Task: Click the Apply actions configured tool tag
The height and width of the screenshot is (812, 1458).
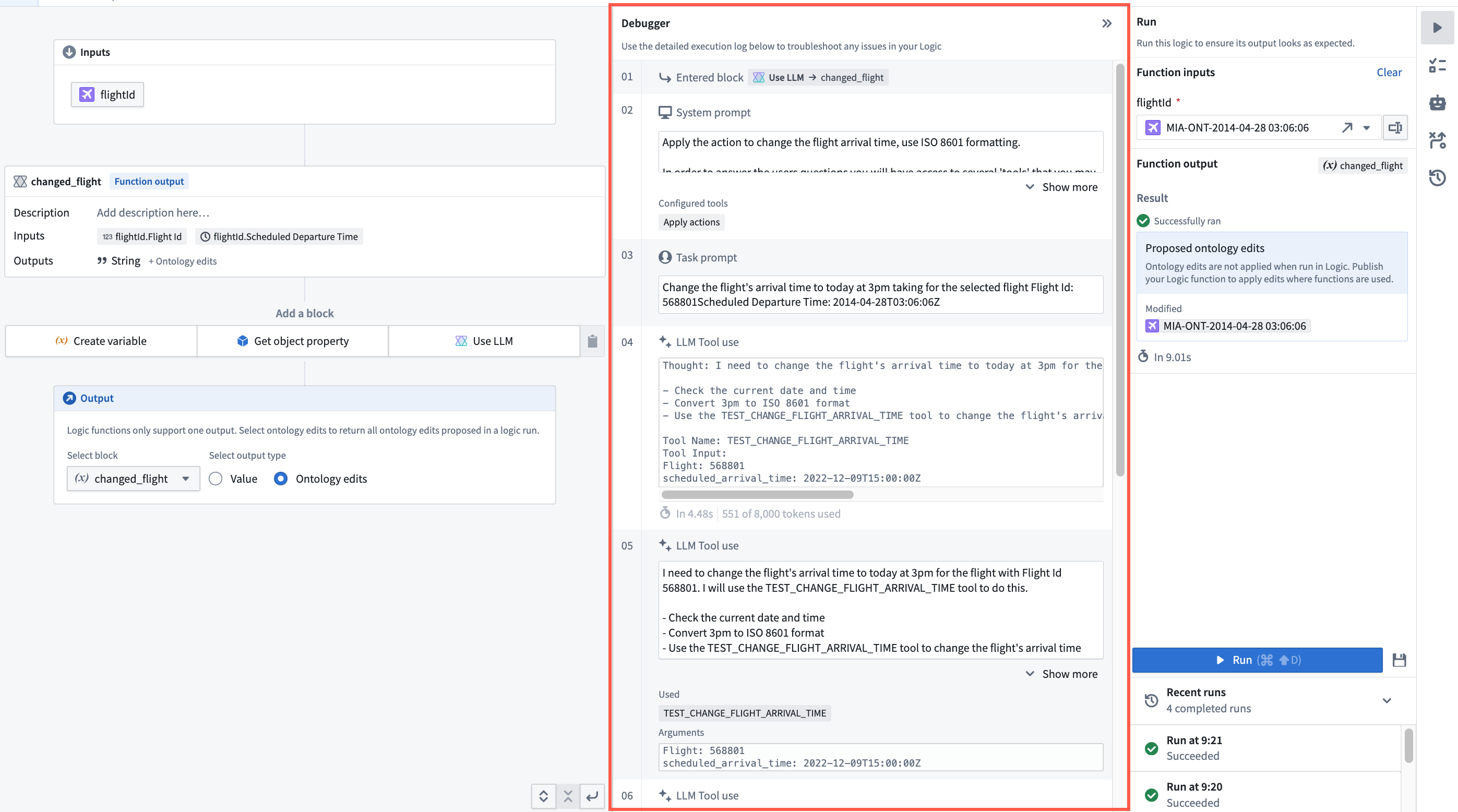Action: (691, 222)
